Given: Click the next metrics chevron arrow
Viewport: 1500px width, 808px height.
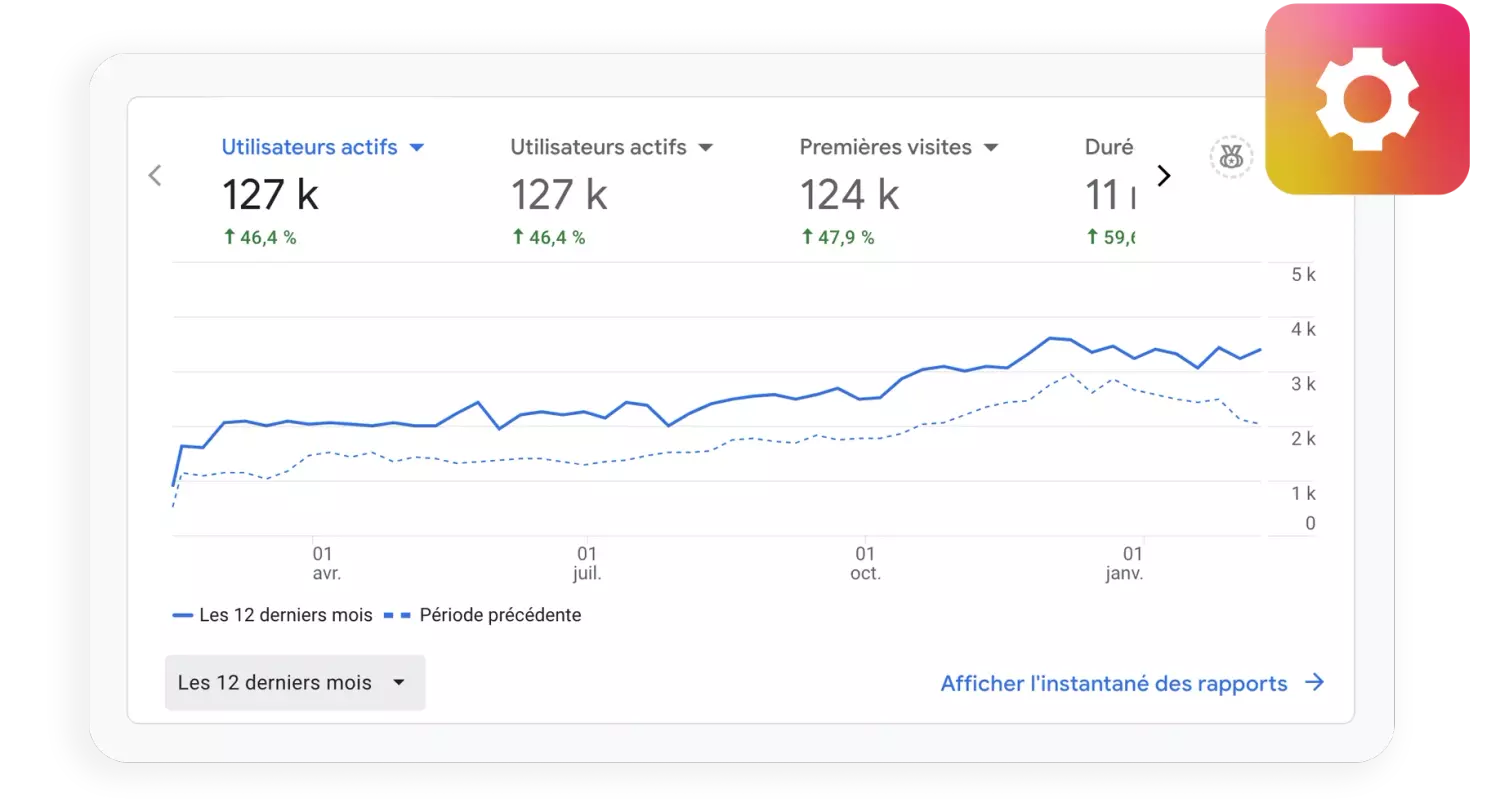Looking at the screenshot, I should tap(1163, 175).
